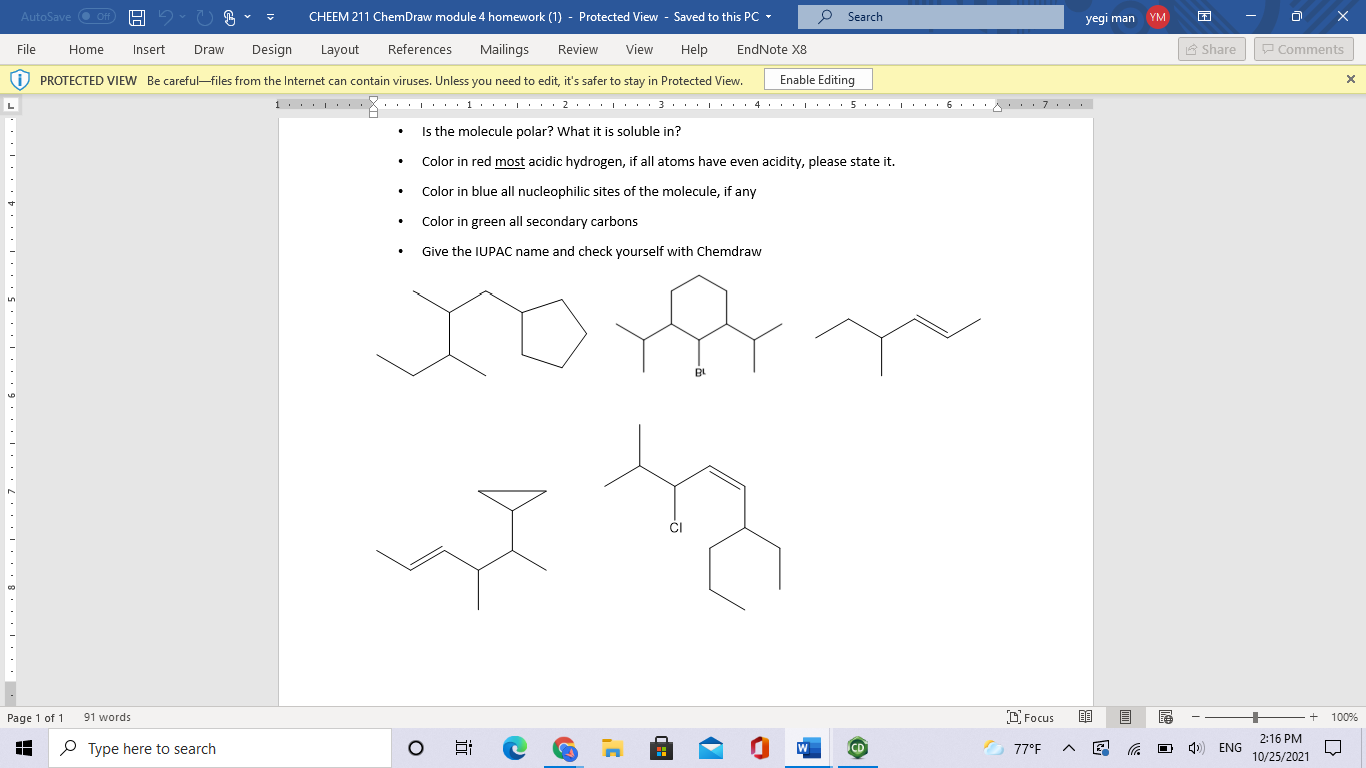Click the Enable Editing button
This screenshot has height=768, width=1366.
coord(817,79)
